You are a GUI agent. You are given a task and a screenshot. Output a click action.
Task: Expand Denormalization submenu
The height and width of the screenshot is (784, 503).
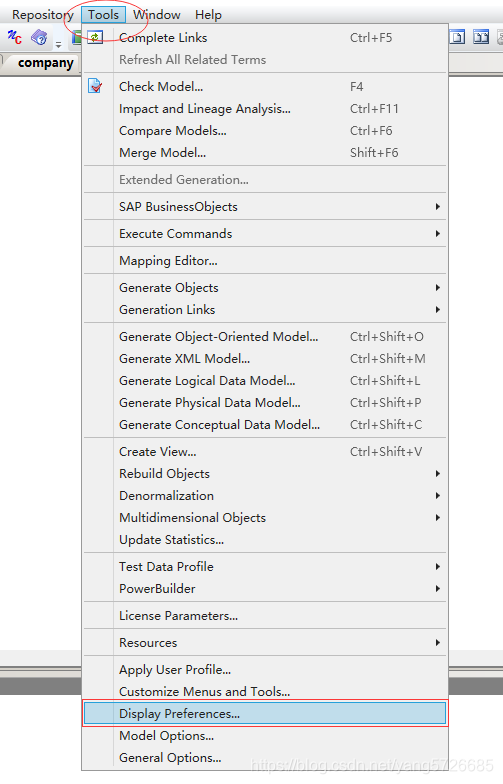click(x=265, y=496)
